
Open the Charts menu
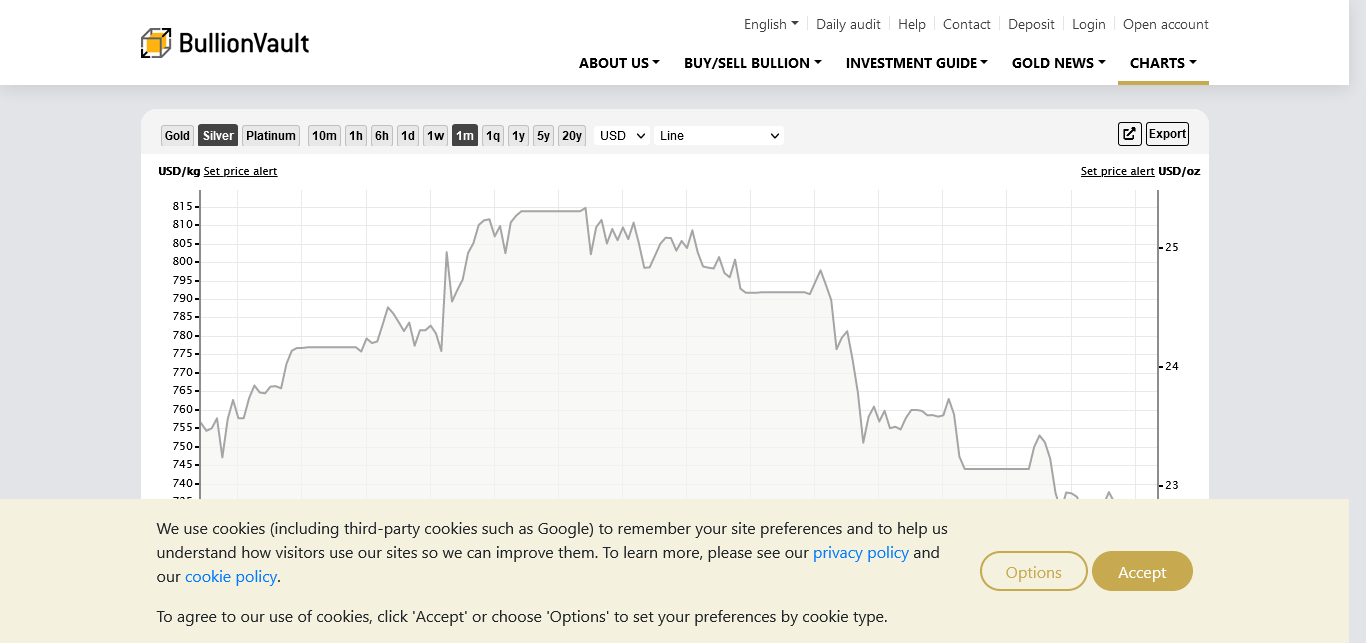click(1163, 63)
